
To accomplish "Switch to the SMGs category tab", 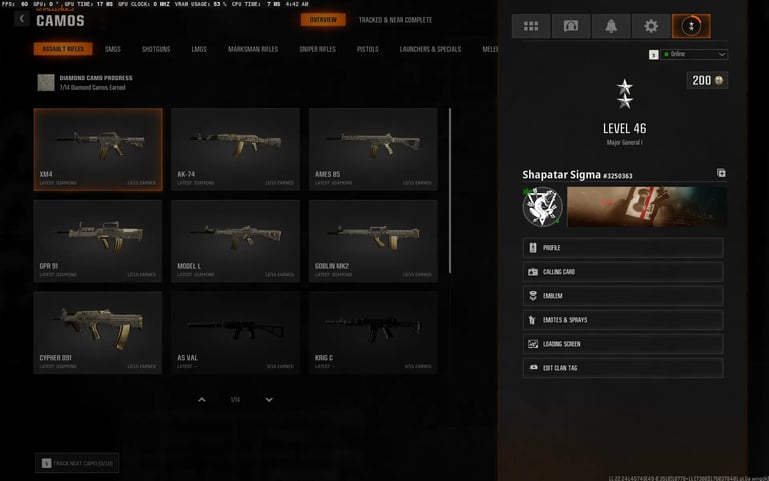I will pyautogui.click(x=112, y=49).
